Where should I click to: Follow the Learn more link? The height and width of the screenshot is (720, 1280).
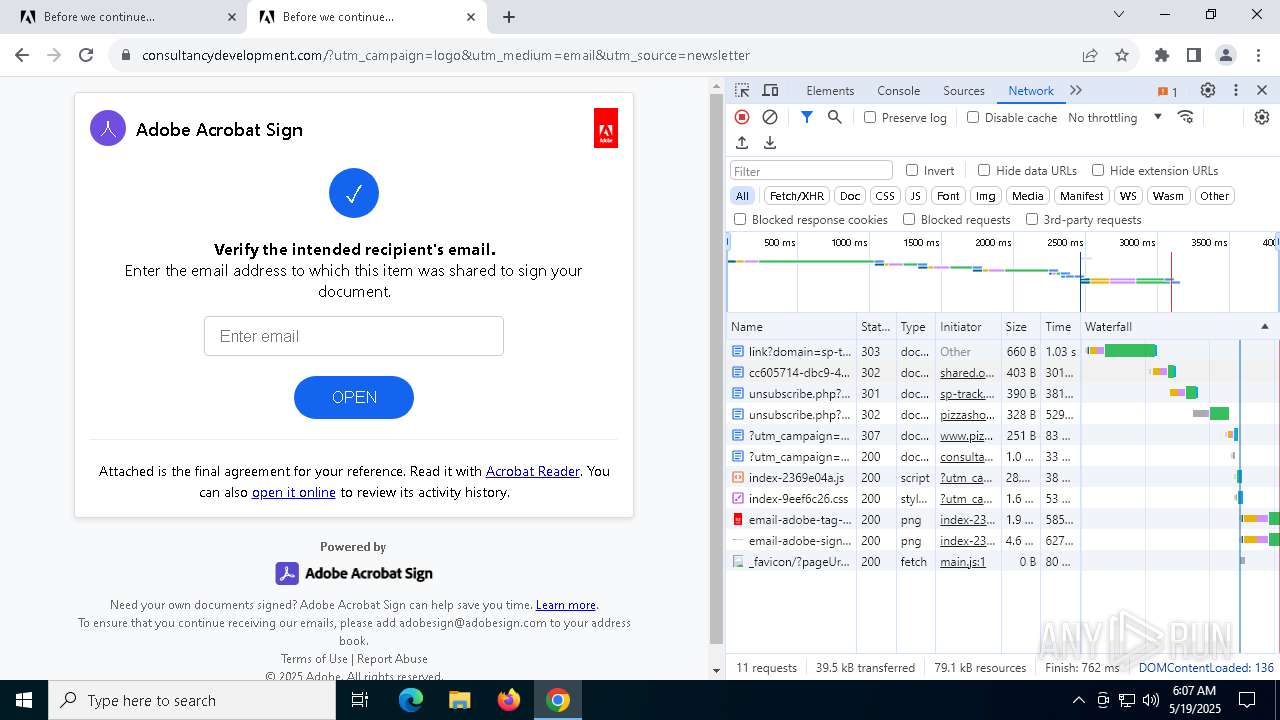[566, 605]
